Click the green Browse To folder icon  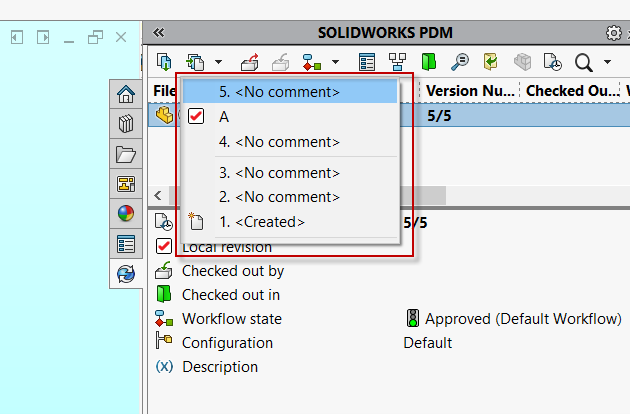tap(429, 62)
